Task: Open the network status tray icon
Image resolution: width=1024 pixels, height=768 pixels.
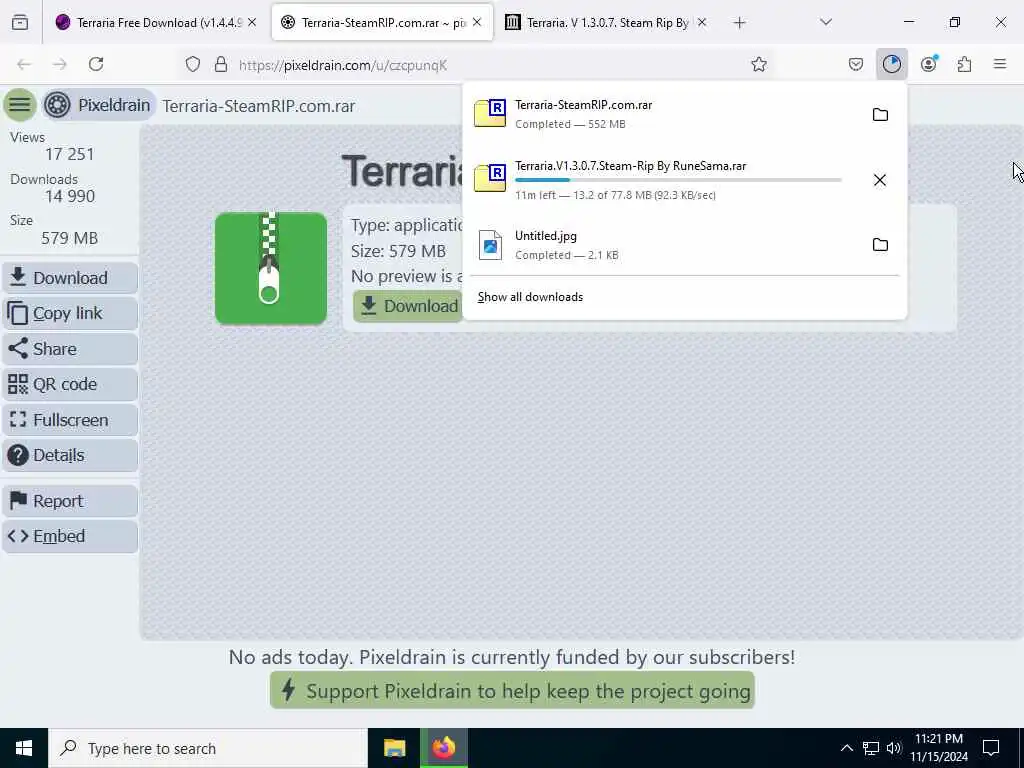Action: (871, 748)
